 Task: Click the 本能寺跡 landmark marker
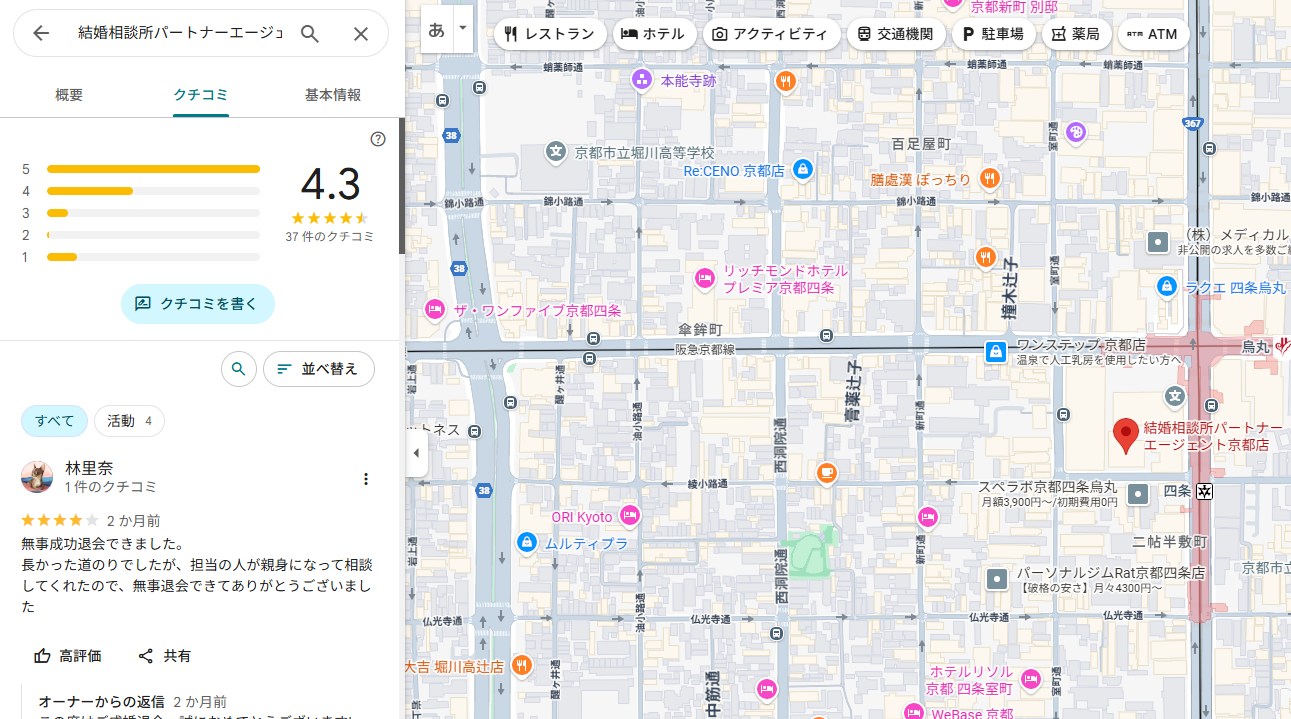coord(642,79)
